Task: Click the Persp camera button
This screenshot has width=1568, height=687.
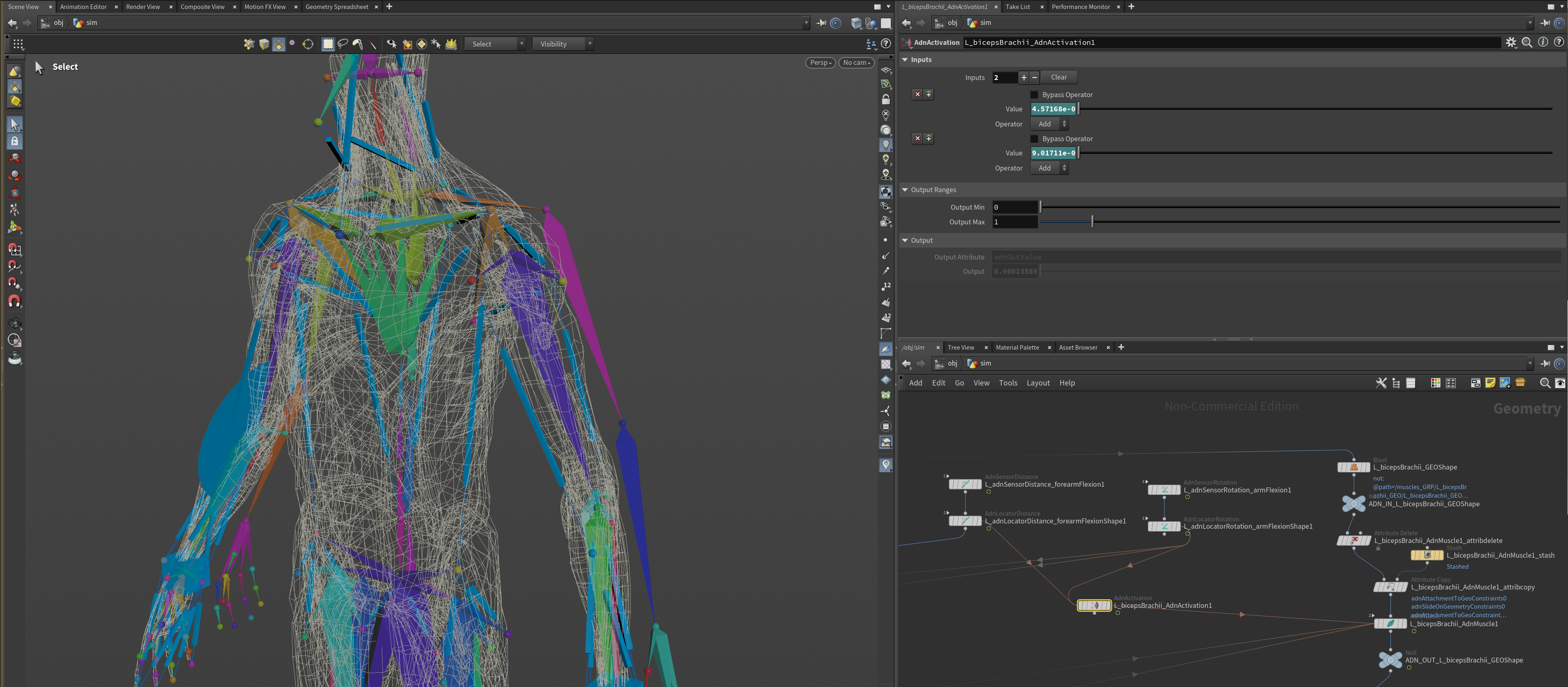Action: [x=820, y=63]
